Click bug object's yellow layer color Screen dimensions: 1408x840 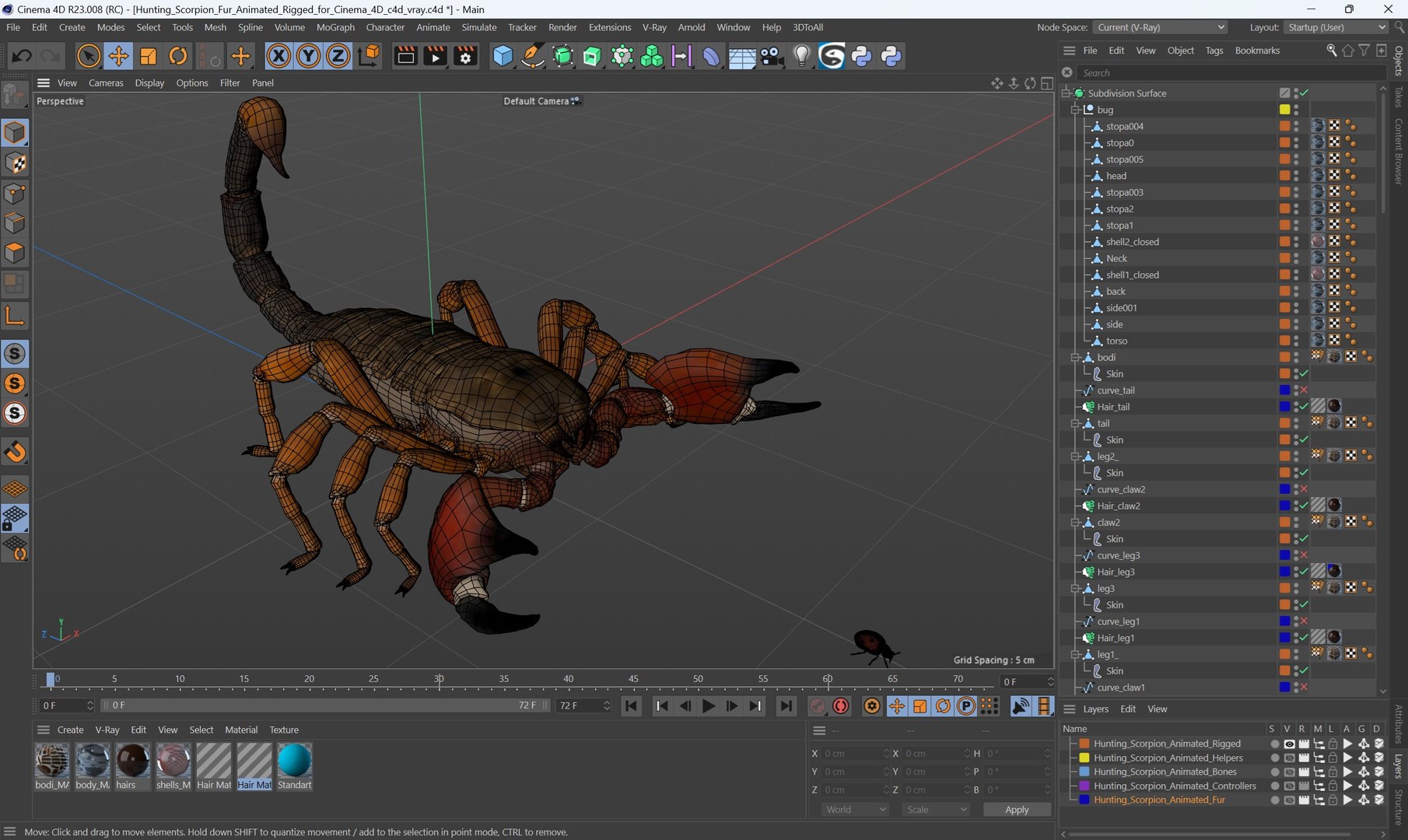click(x=1284, y=110)
